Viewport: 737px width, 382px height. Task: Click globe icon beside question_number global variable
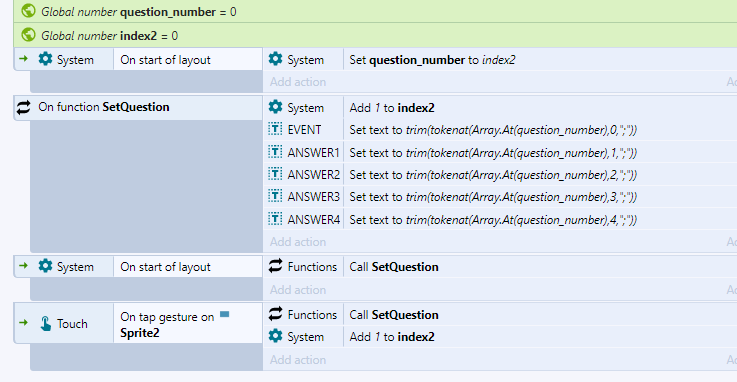click(29, 11)
